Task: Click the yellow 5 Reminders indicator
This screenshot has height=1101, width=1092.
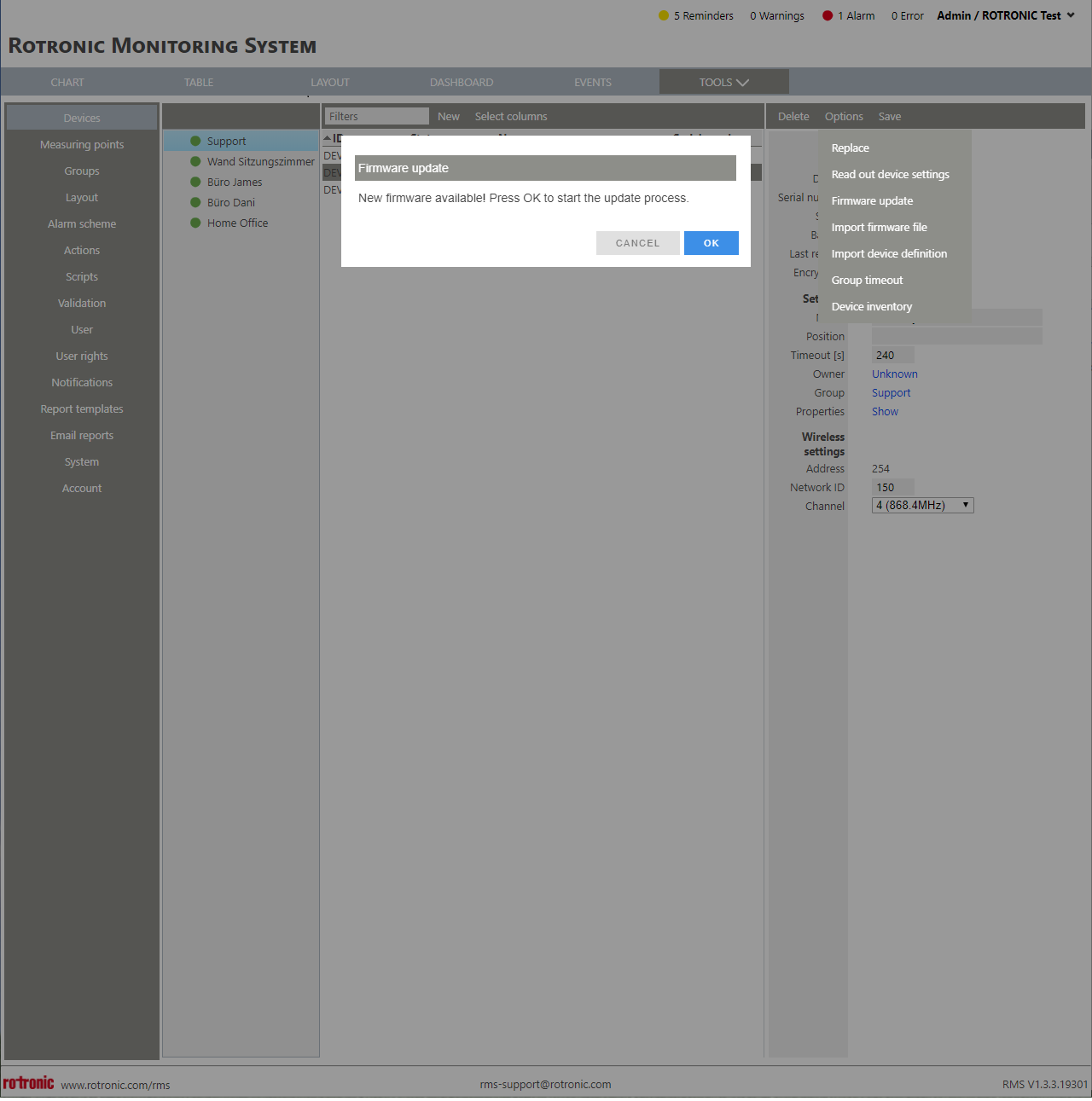Action: pyautogui.click(x=696, y=15)
